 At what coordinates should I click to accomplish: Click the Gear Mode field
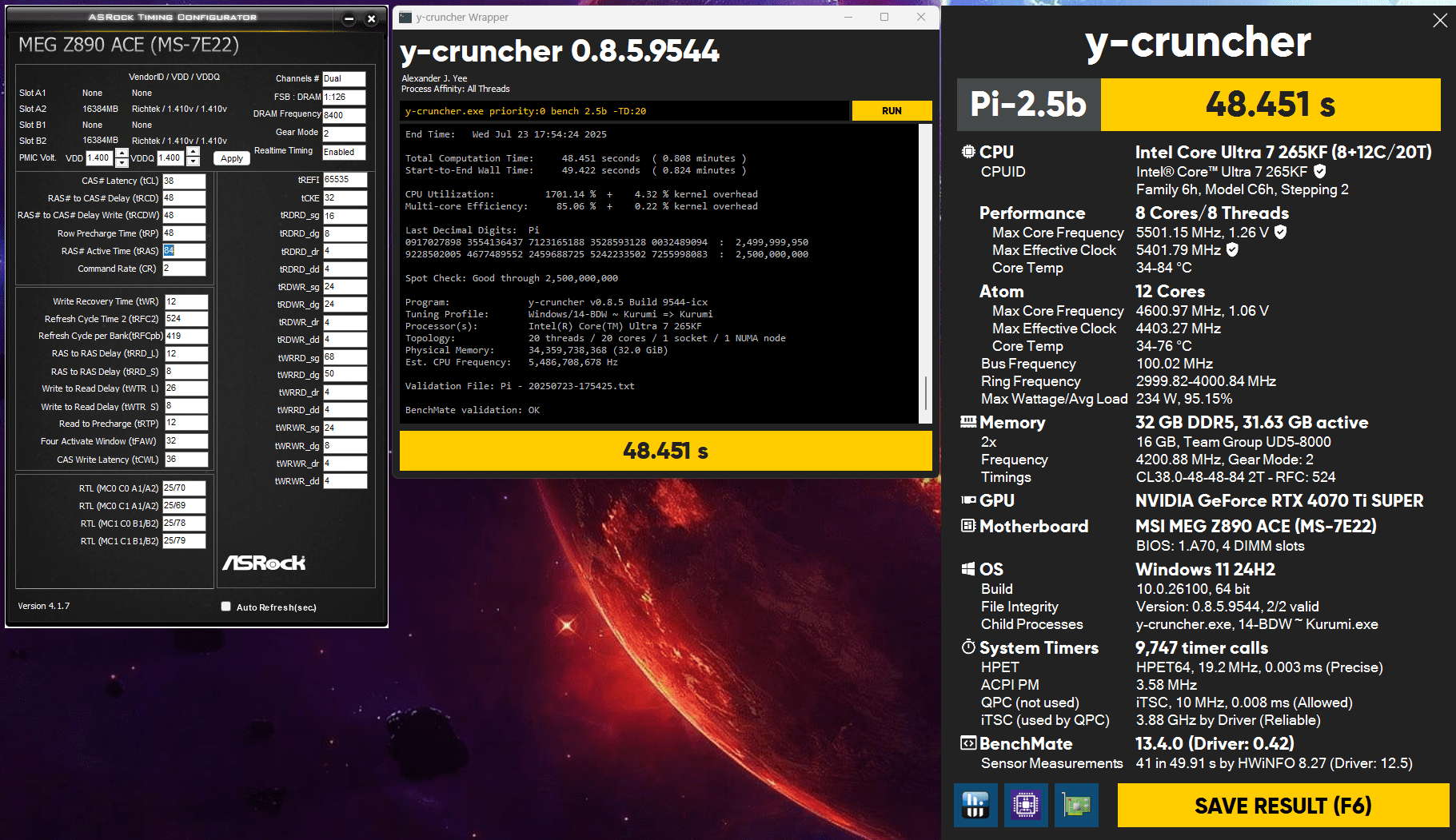pos(344,133)
